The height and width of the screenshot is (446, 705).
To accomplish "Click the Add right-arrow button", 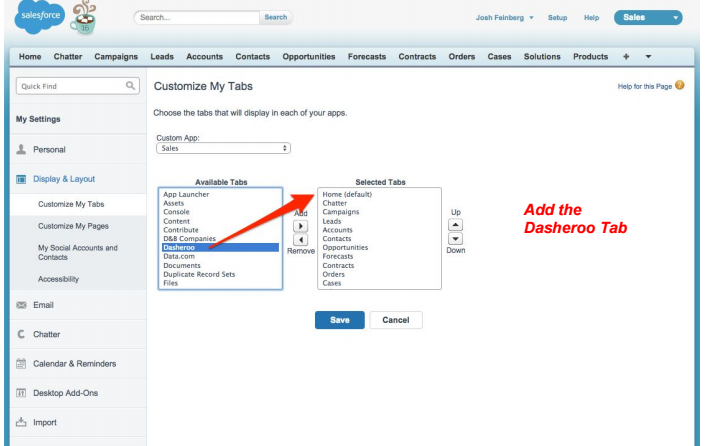I will coord(300,226).
